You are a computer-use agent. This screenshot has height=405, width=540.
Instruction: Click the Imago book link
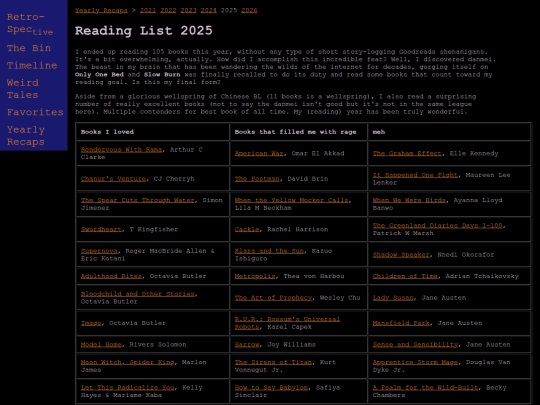coord(91,323)
